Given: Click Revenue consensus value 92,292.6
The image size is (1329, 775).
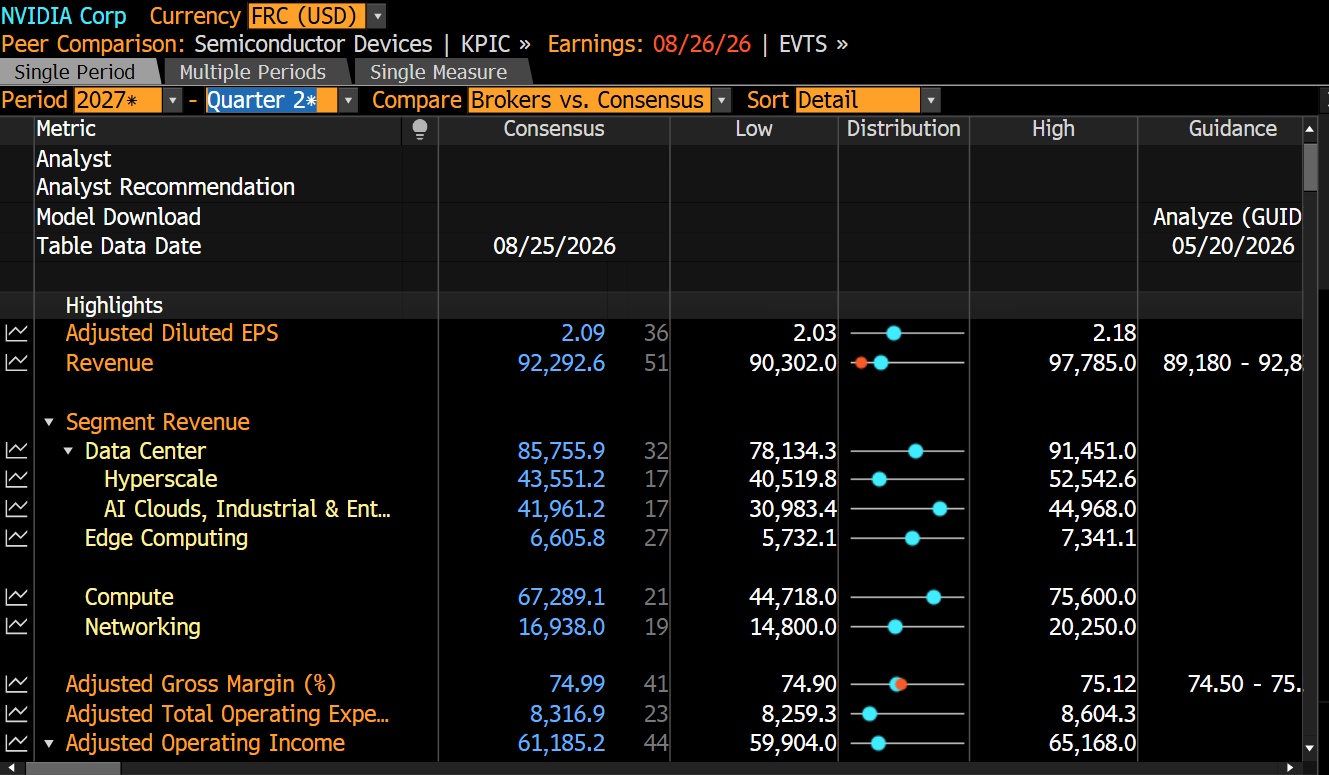Looking at the screenshot, I should tap(561, 363).
